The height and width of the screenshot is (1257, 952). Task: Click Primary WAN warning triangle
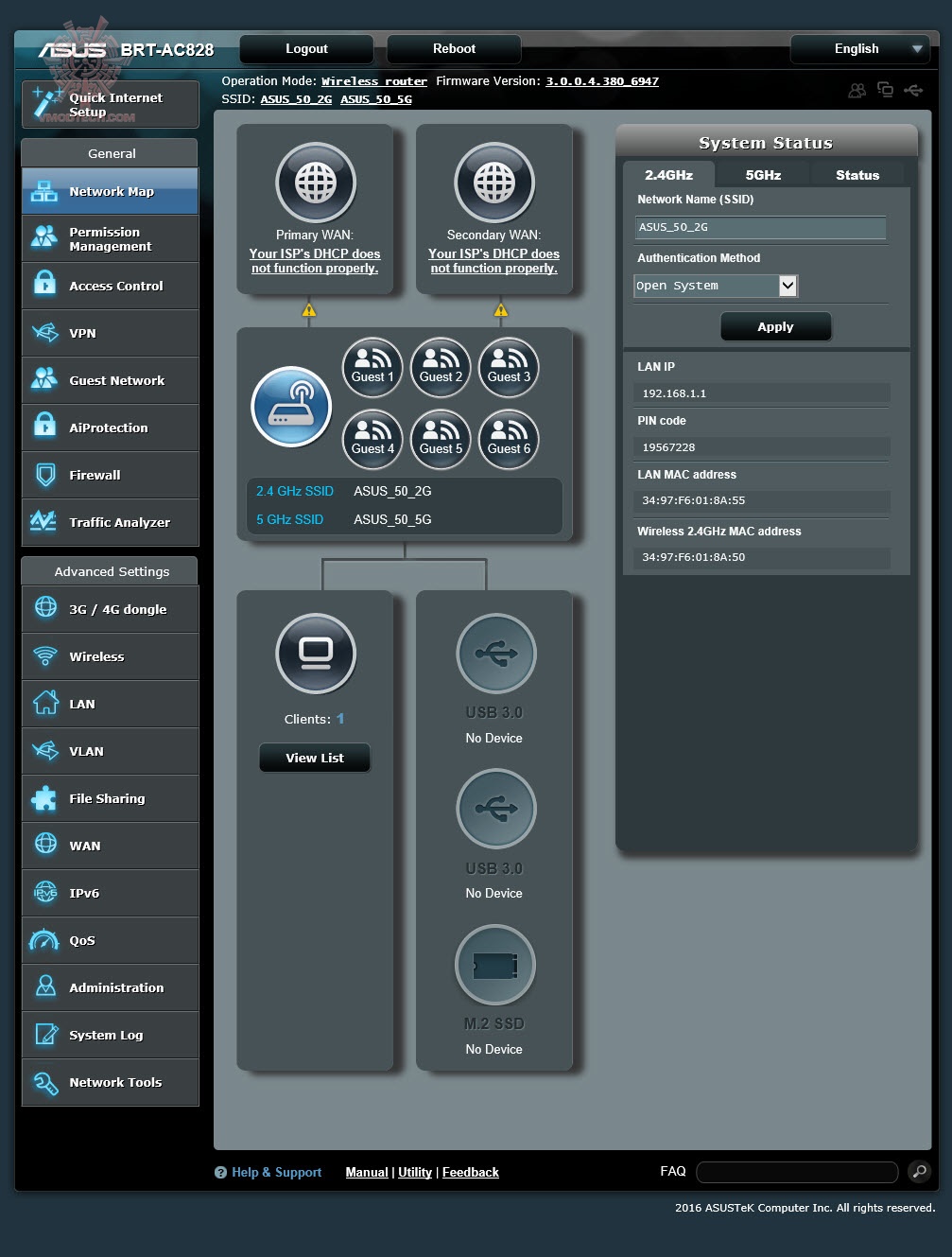pyautogui.click(x=309, y=310)
